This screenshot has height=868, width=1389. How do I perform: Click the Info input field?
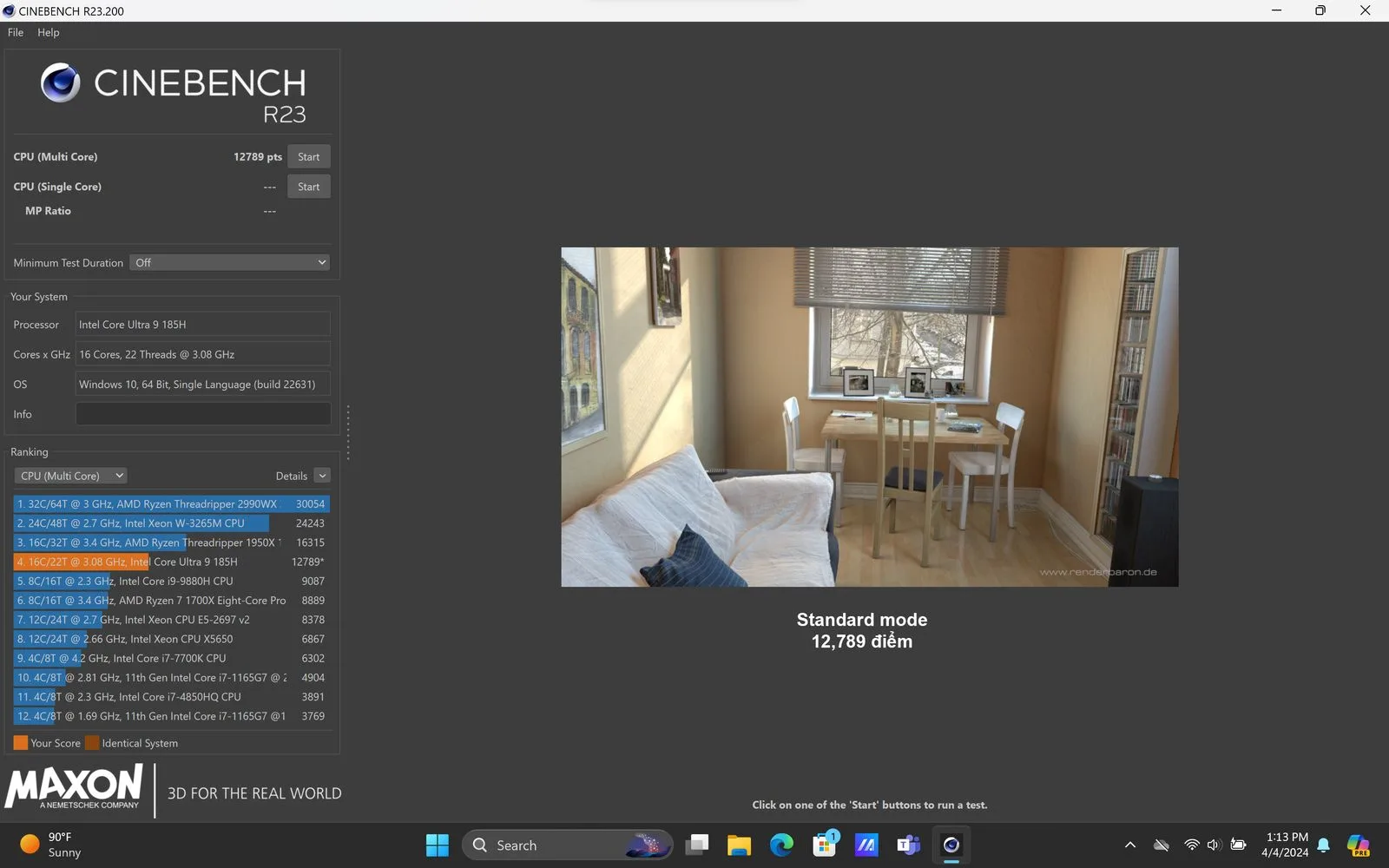tap(202, 414)
